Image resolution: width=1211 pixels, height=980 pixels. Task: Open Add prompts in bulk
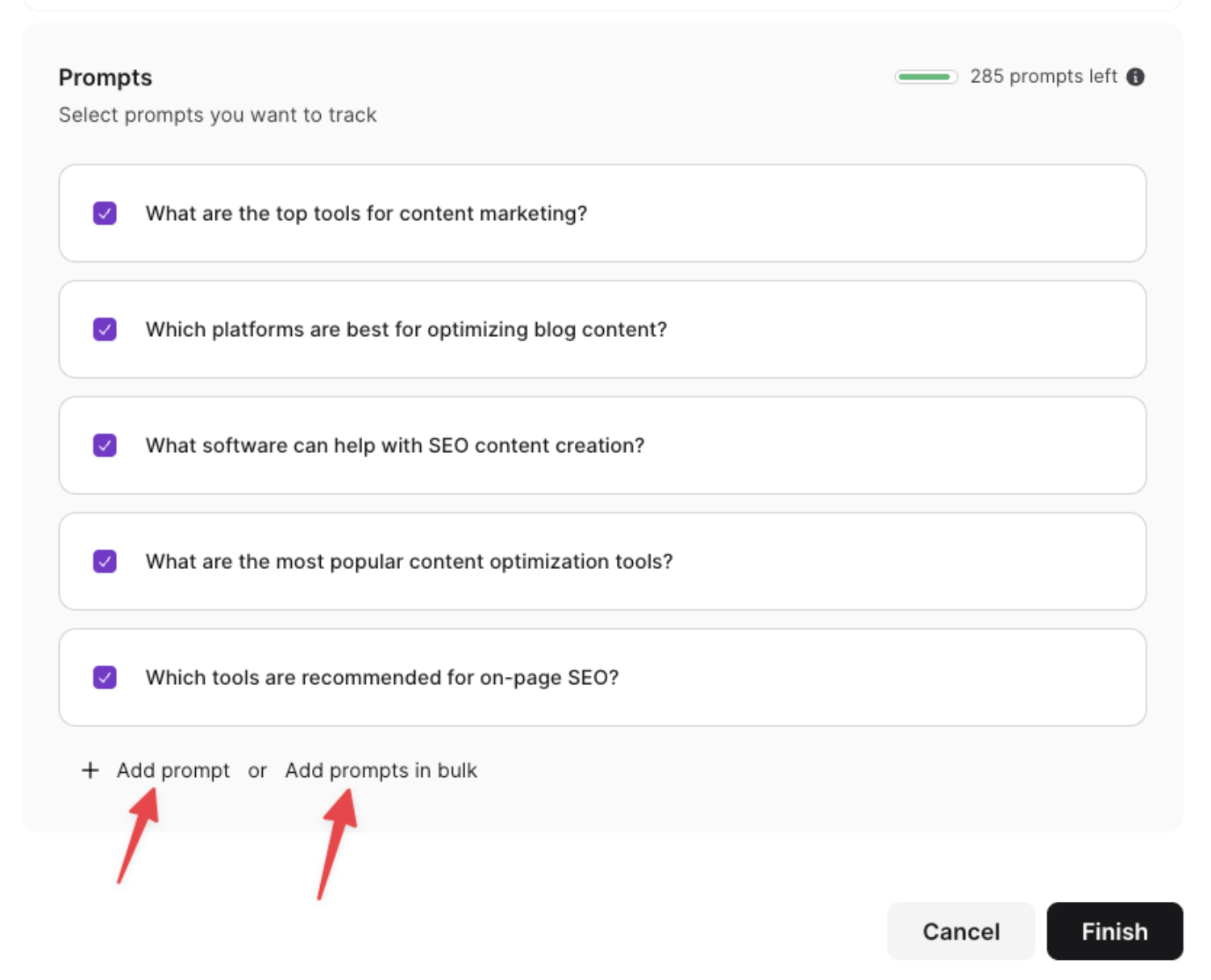(381, 770)
